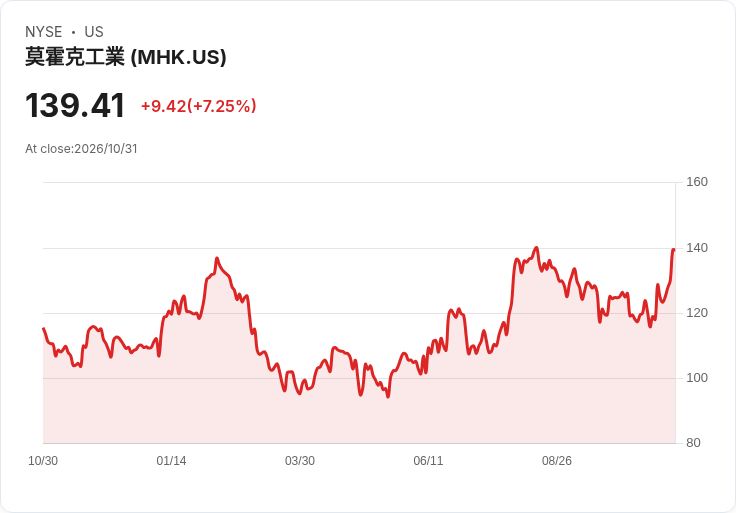Click the 08/26 date label on x-axis

[557, 461]
